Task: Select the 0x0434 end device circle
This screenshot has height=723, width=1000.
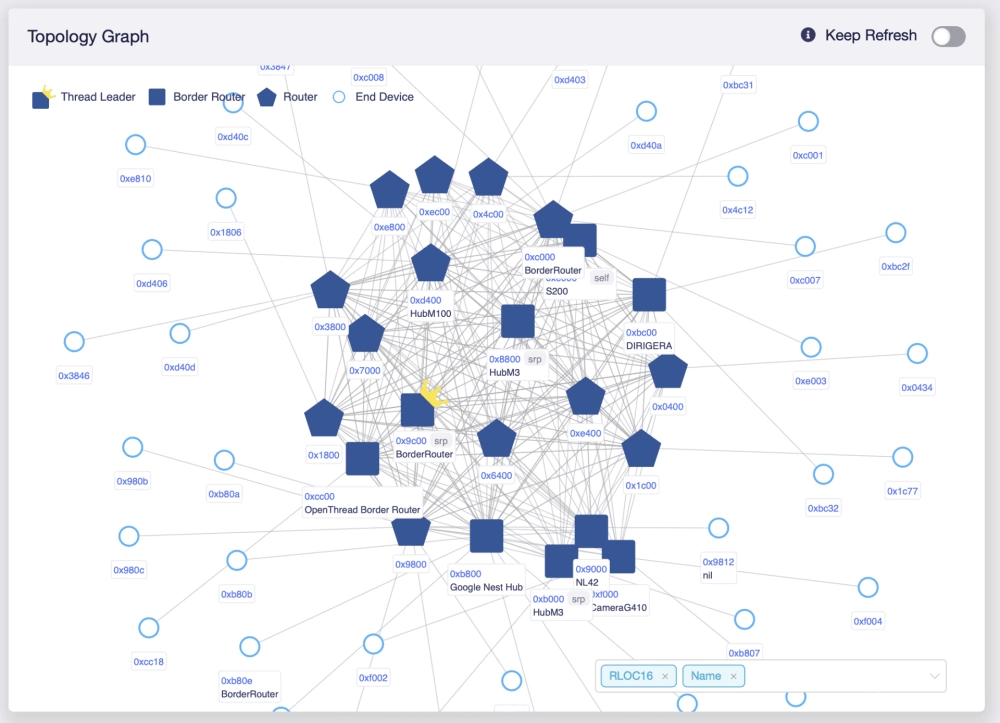Action: coord(917,353)
